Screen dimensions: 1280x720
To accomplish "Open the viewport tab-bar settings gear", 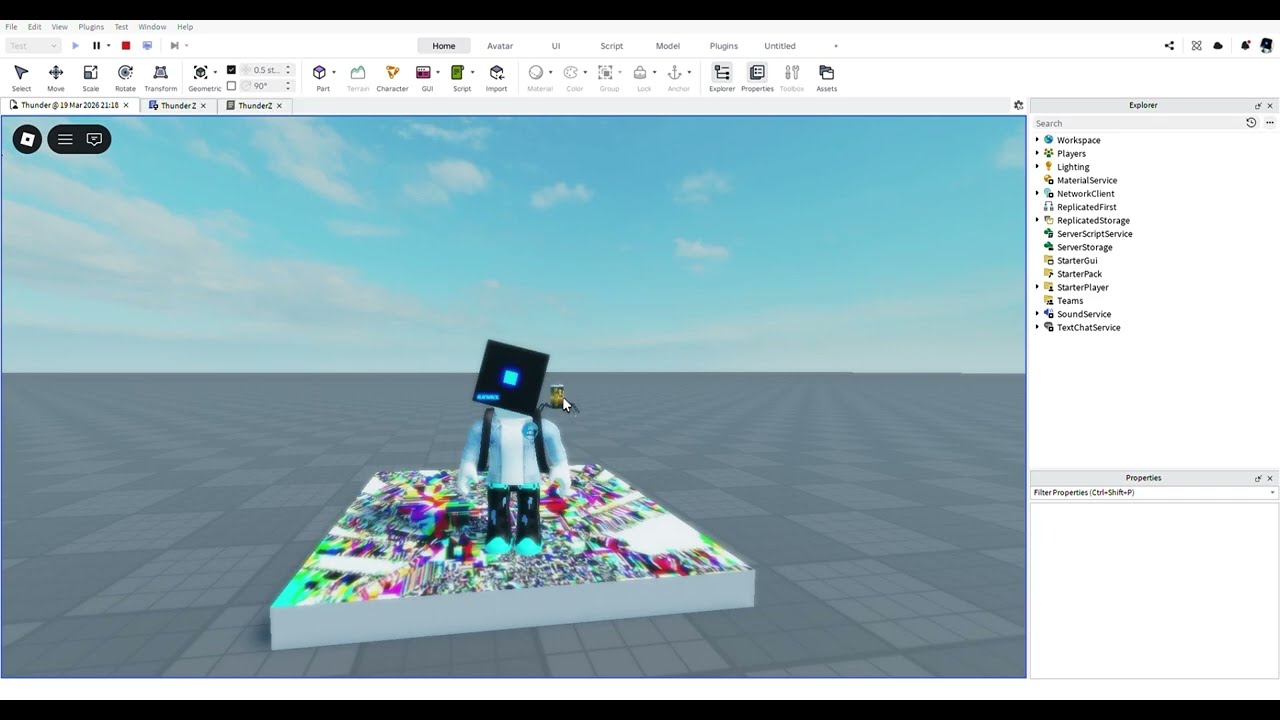I will click(x=1019, y=105).
